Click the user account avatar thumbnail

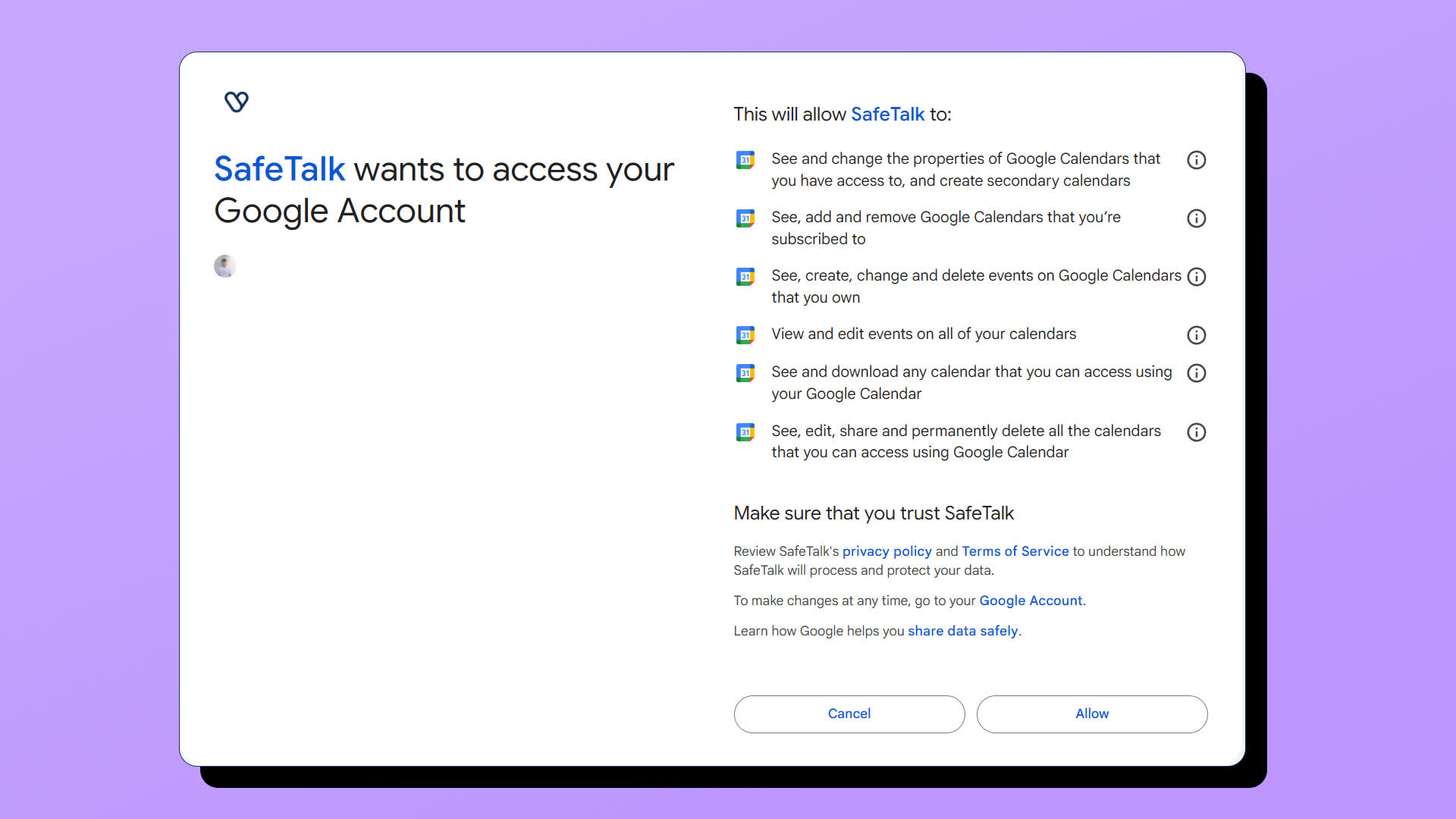pos(225,266)
